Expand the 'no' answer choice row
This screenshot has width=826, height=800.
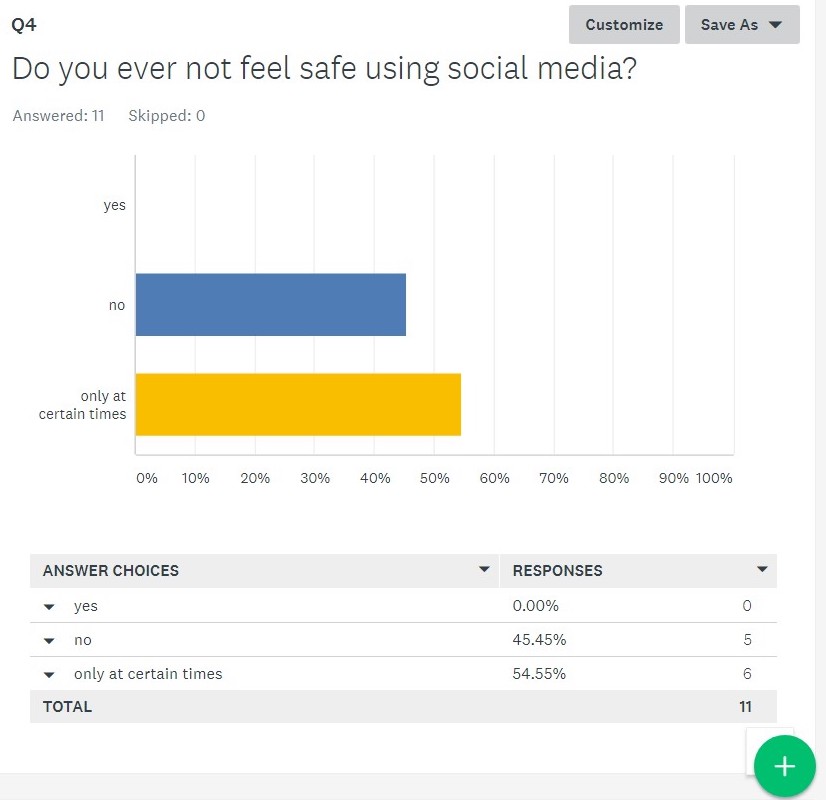[49, 640]
